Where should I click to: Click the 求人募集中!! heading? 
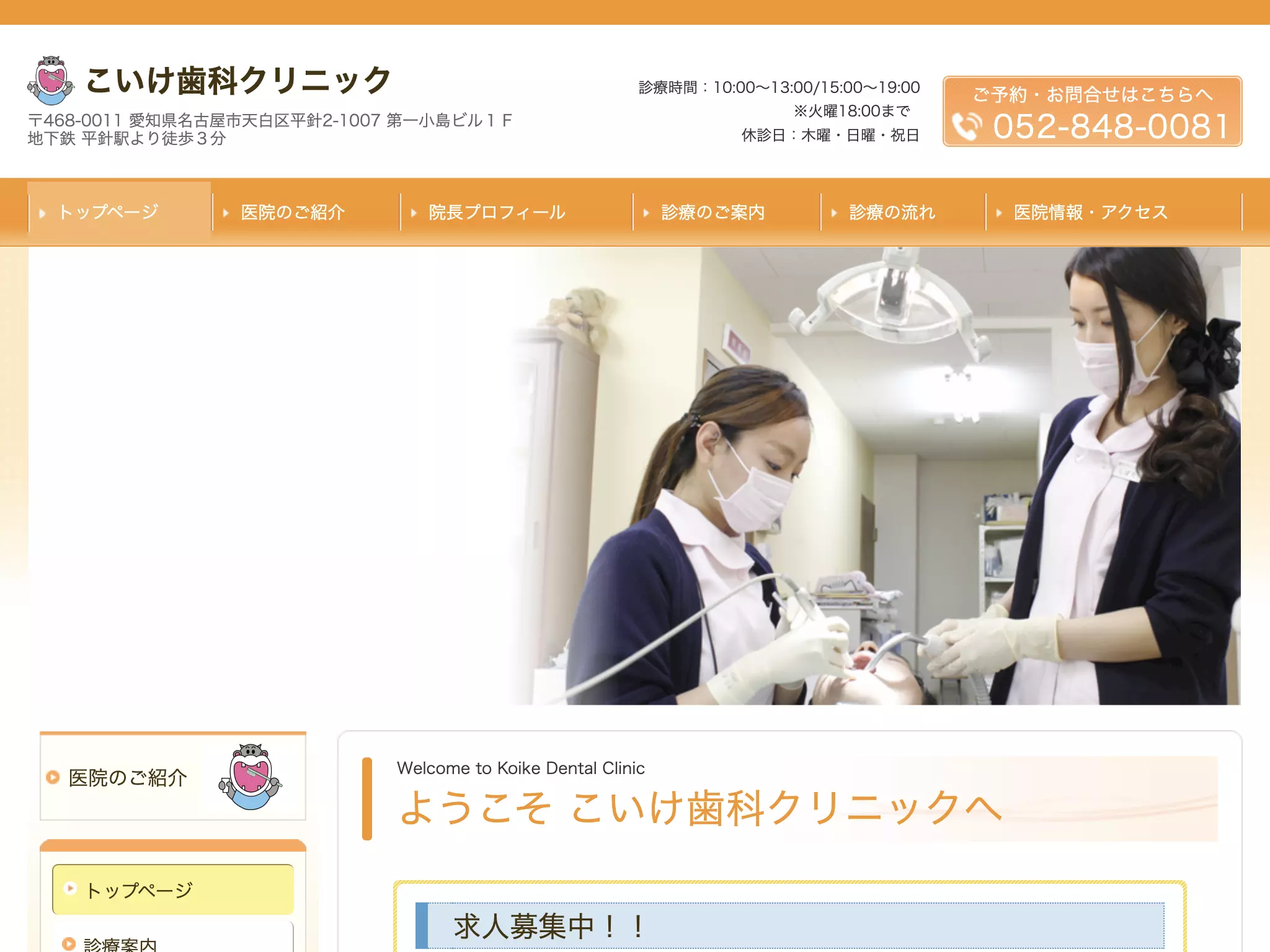[549, 926]
